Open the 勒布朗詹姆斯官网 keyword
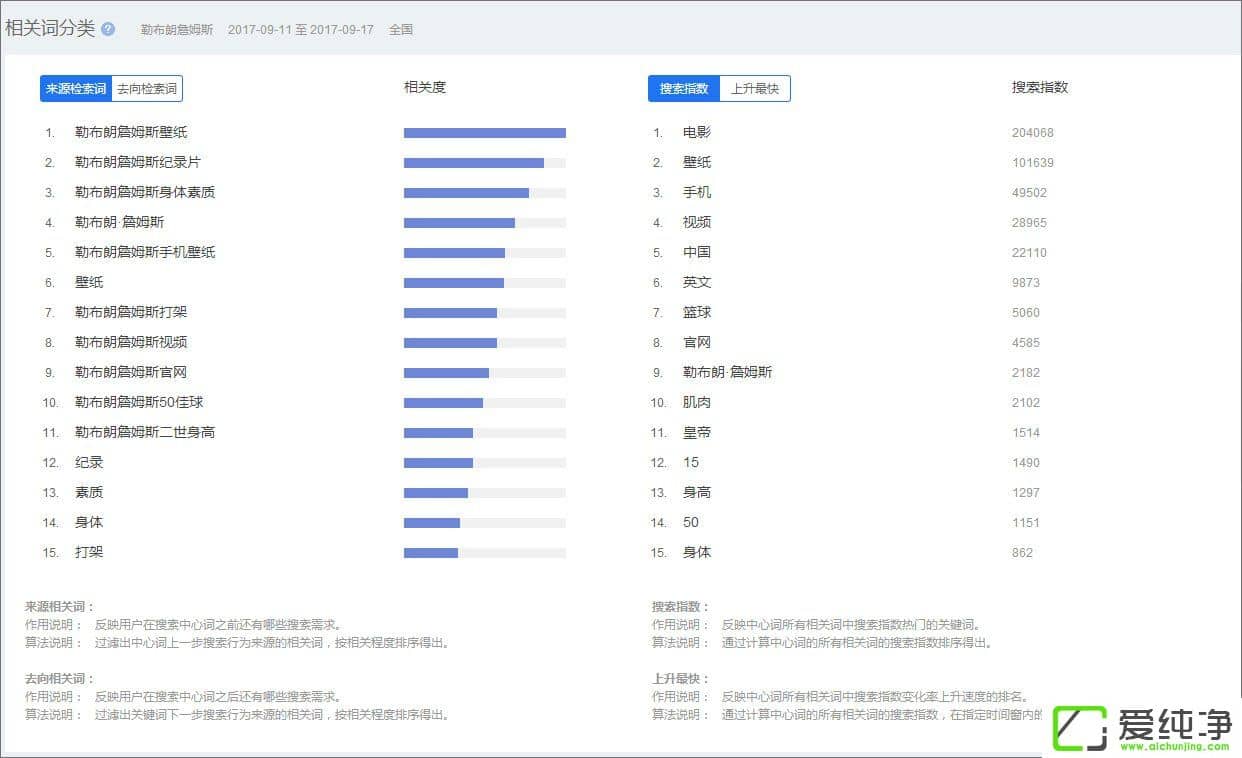 pos(131,372)
